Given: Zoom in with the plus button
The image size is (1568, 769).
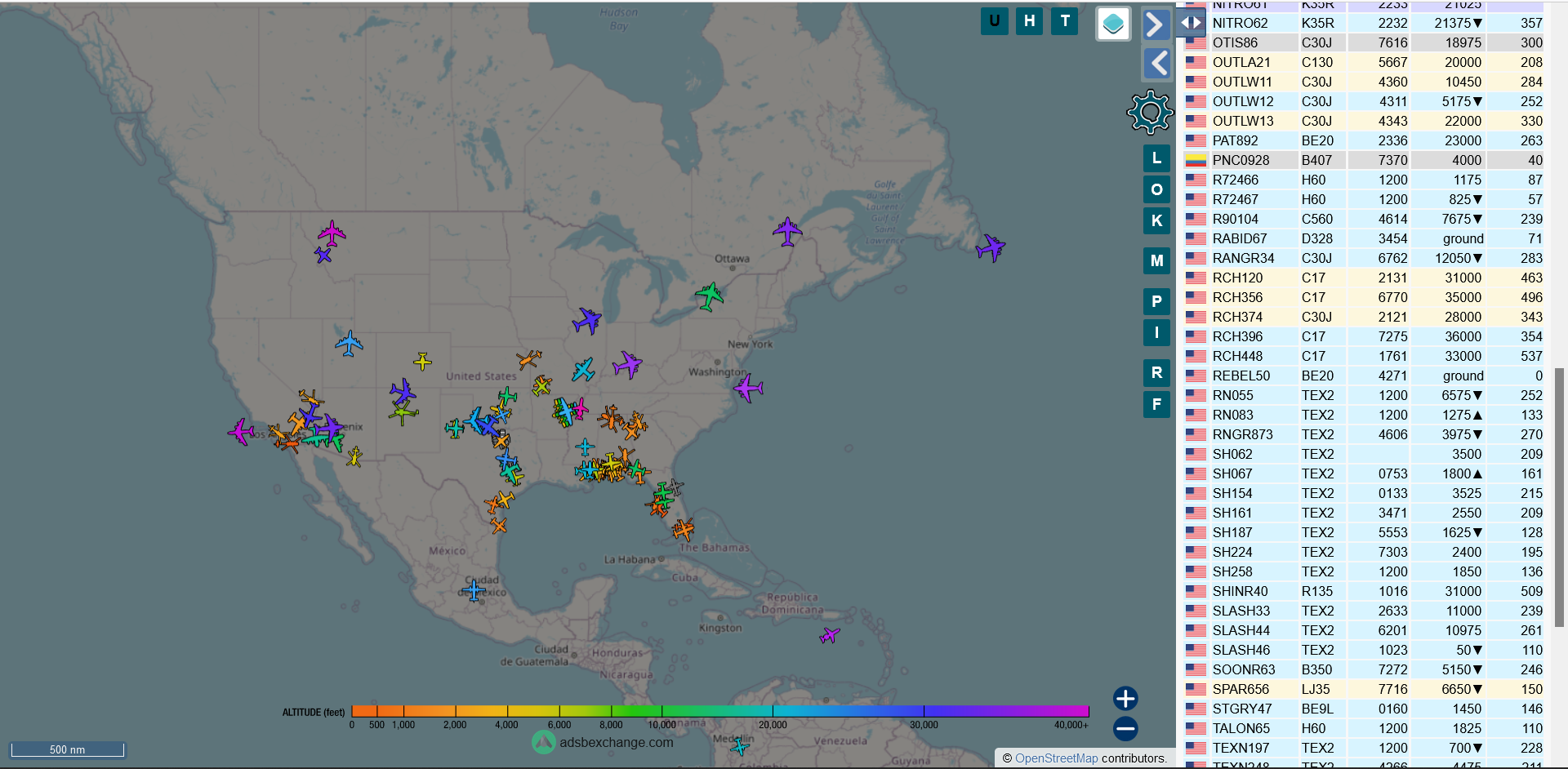Looking at the screenshot, I should [x=1125, y=699].
